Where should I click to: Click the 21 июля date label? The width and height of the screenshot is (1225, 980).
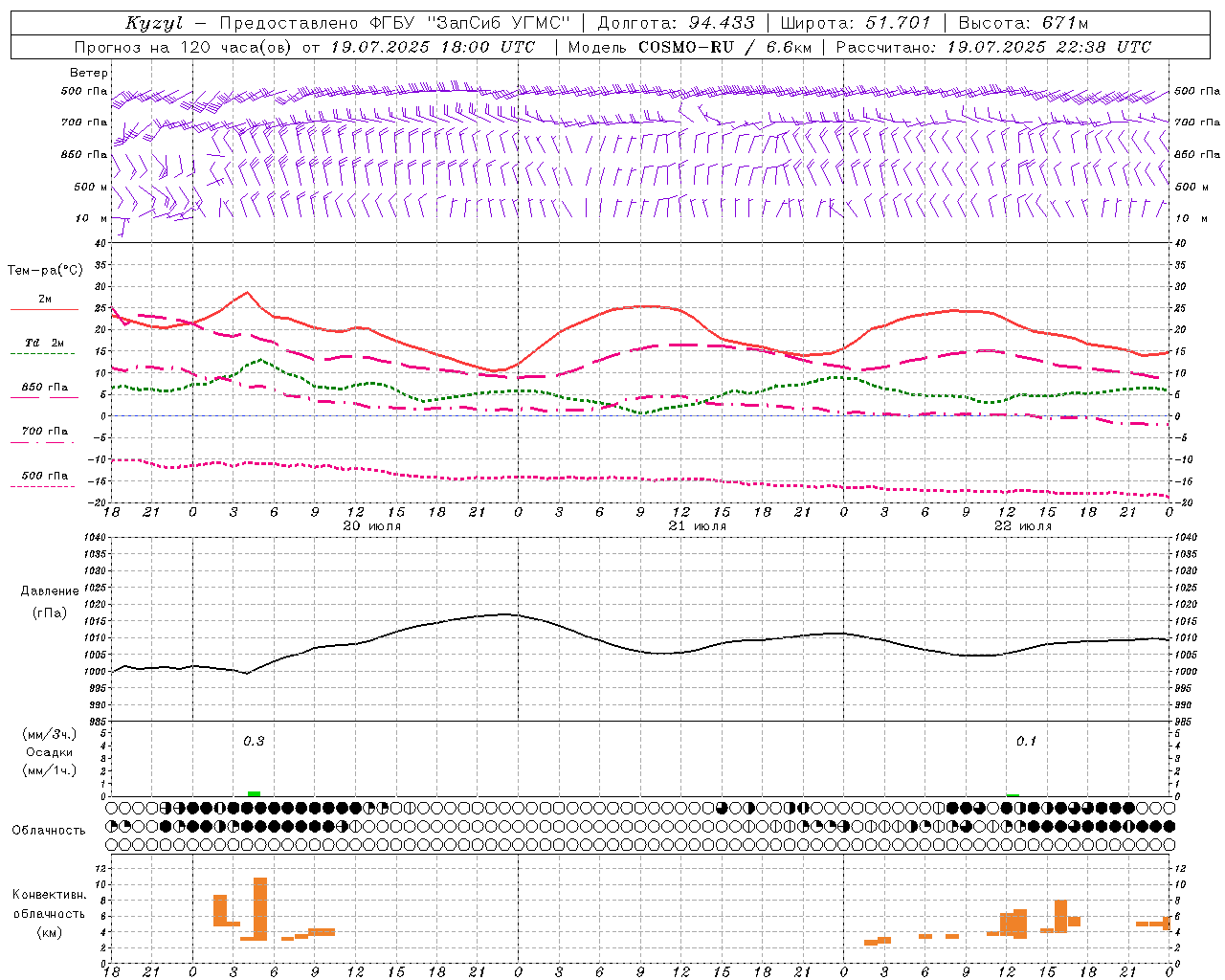pyautogui.click(x=698, y=526)
